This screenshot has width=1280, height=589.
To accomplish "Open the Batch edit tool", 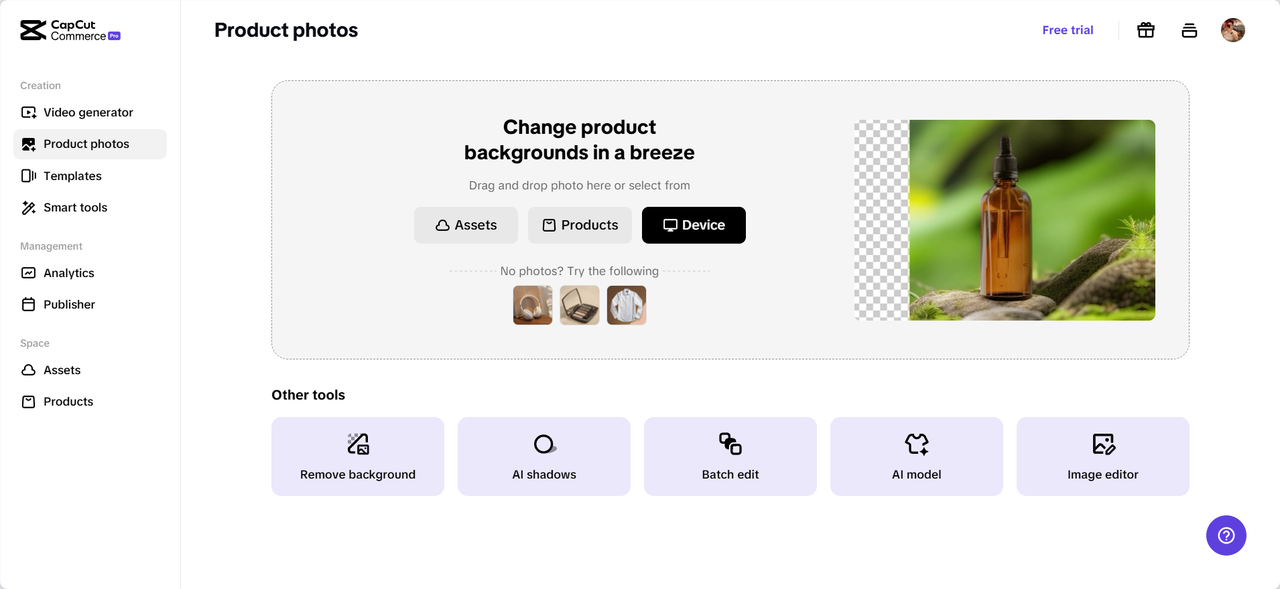I will 730,456.
